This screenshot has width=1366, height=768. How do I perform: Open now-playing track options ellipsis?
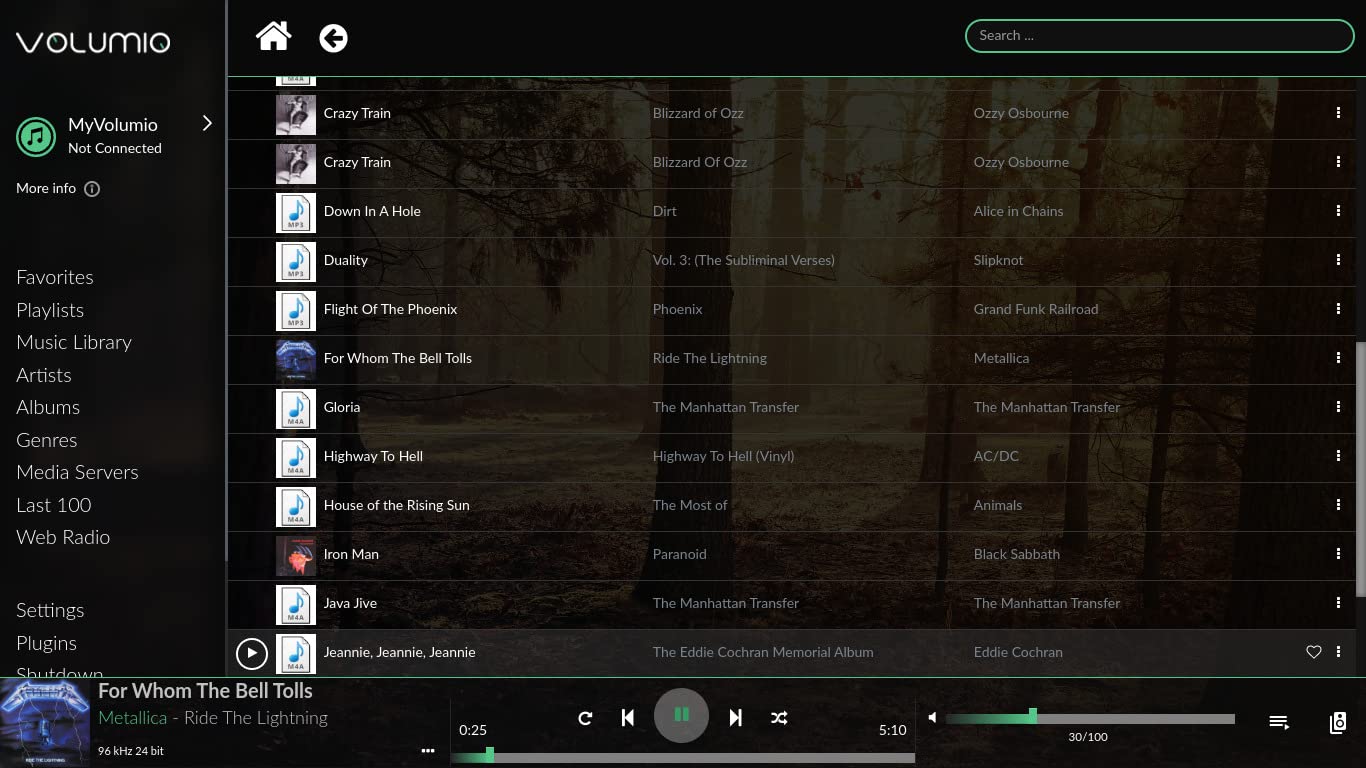click(428, 751)
